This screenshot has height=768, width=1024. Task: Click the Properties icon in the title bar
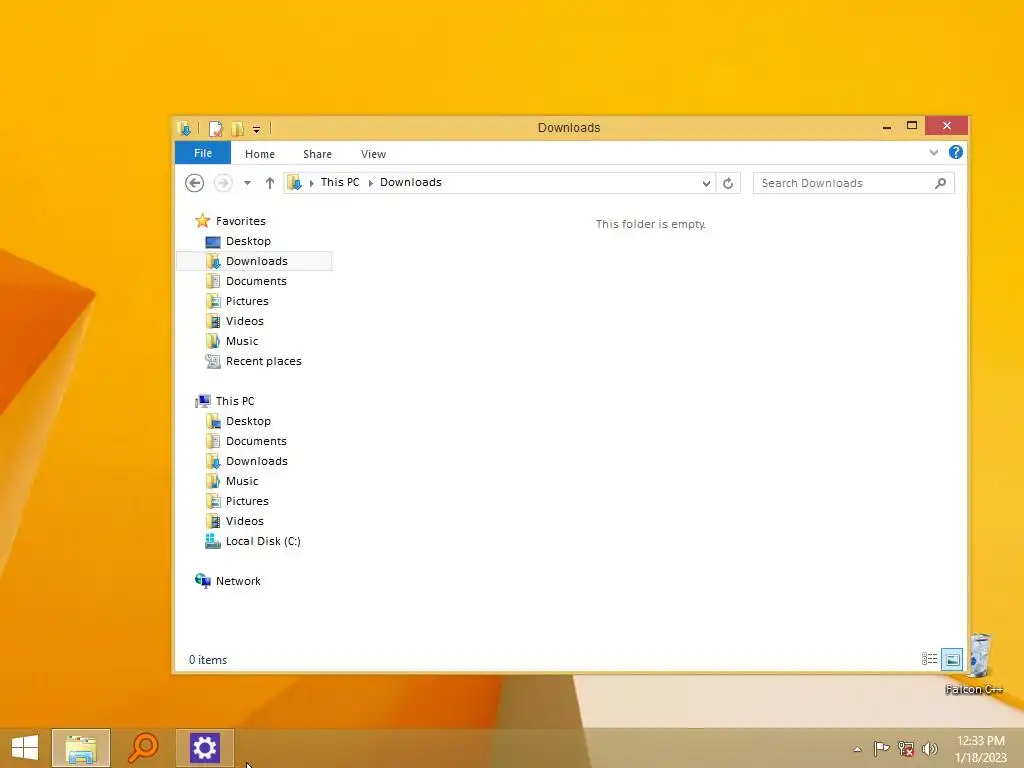[216, 129]
